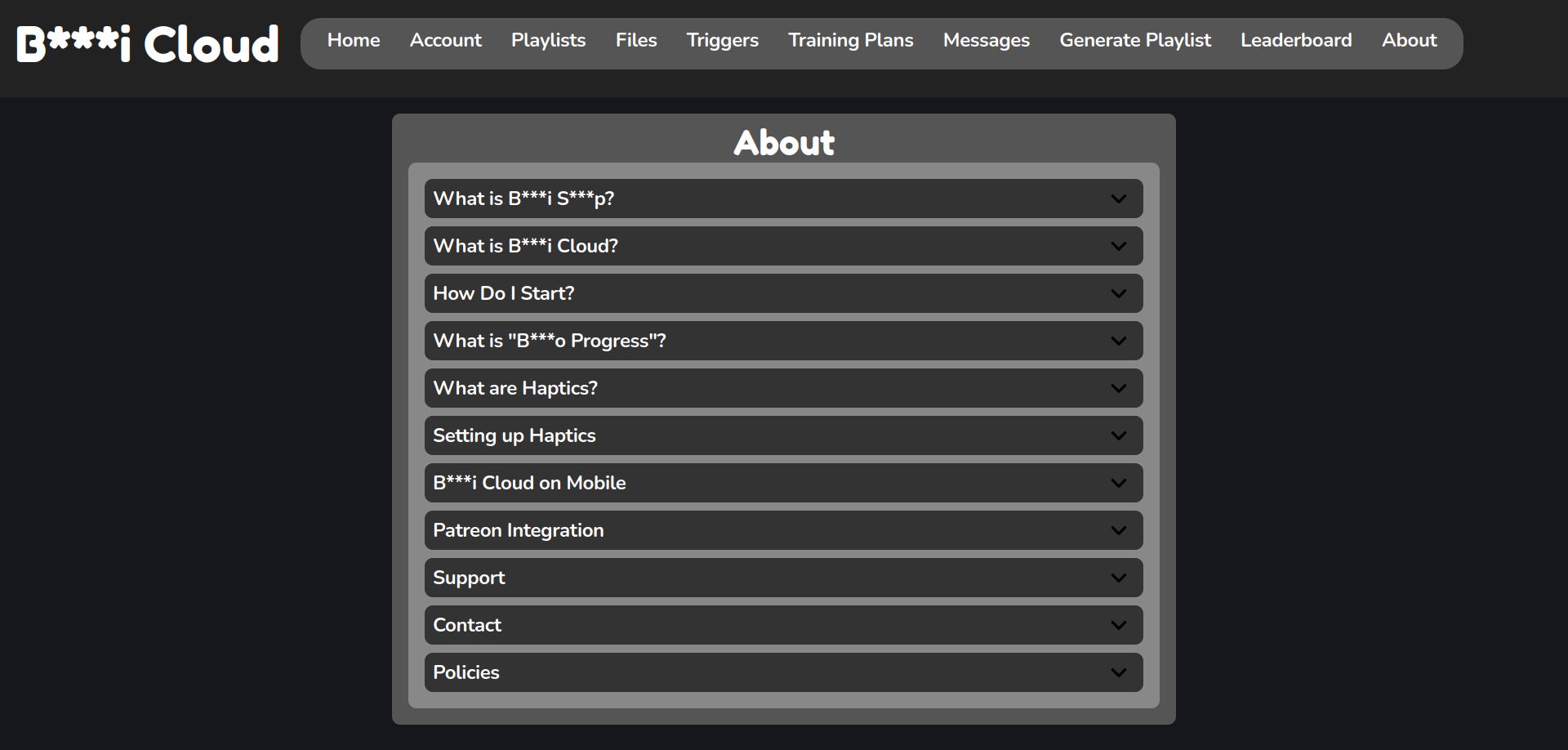Open the Leaderboard page
This screenshot has height=750, width=1568.
(1296, 40)
